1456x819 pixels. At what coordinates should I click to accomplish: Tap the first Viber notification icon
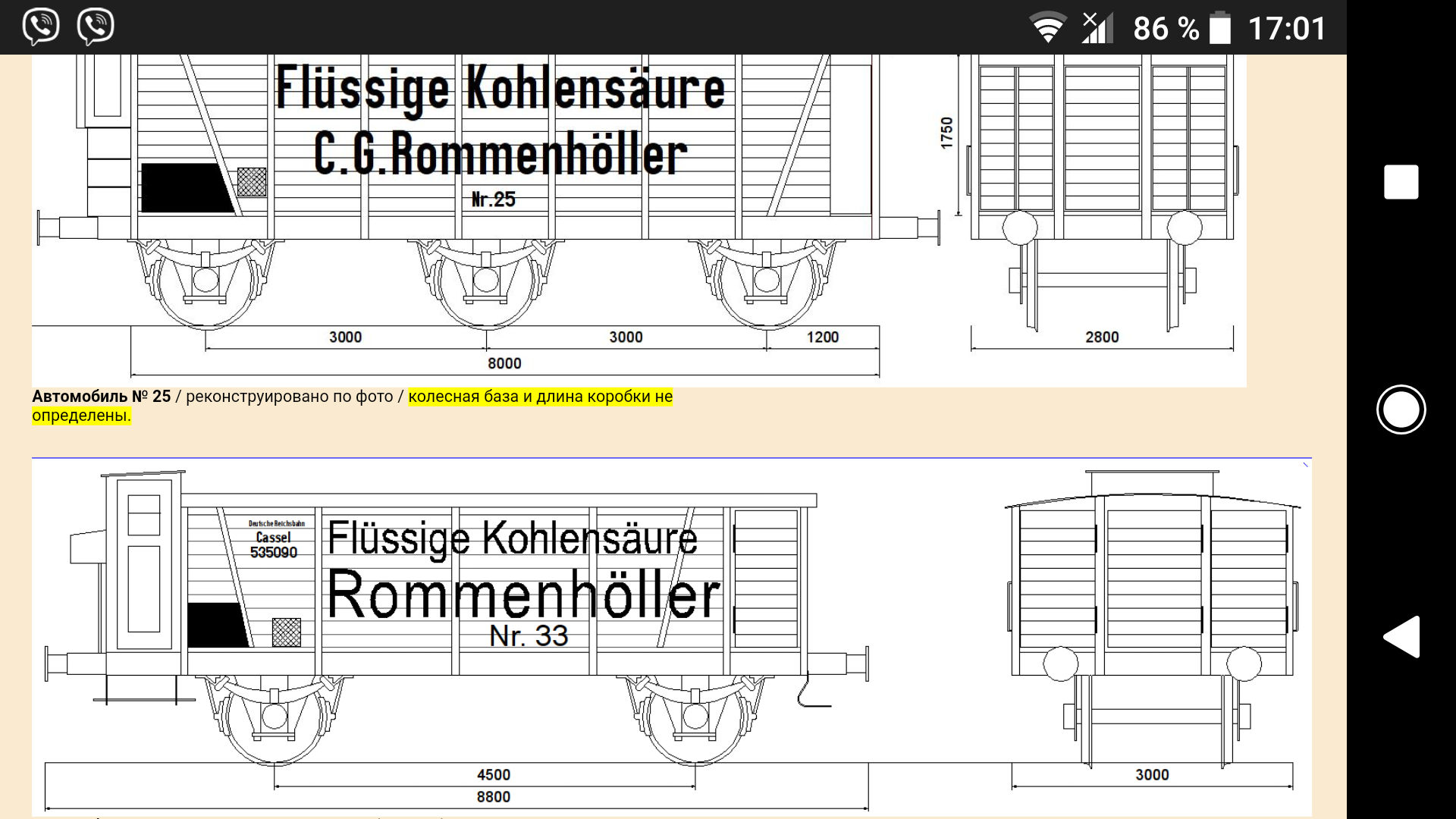40,27
